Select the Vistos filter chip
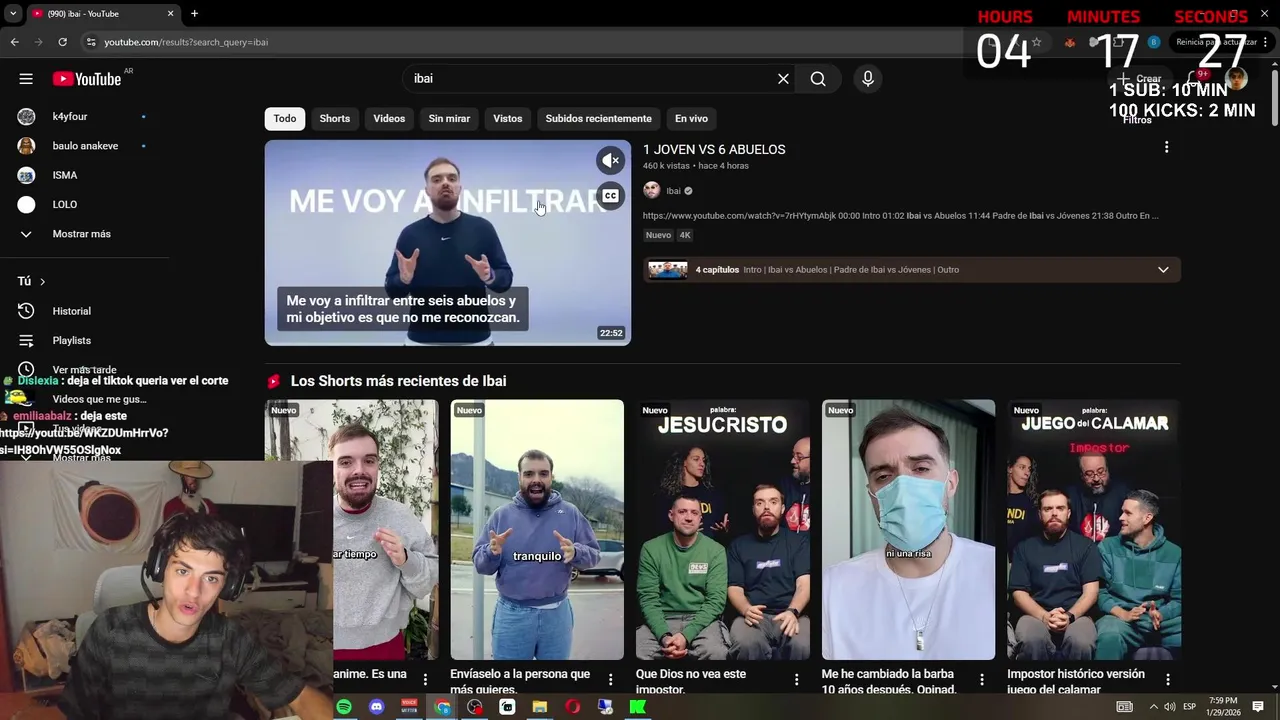 pyautogui.click(x=508, y=119)
